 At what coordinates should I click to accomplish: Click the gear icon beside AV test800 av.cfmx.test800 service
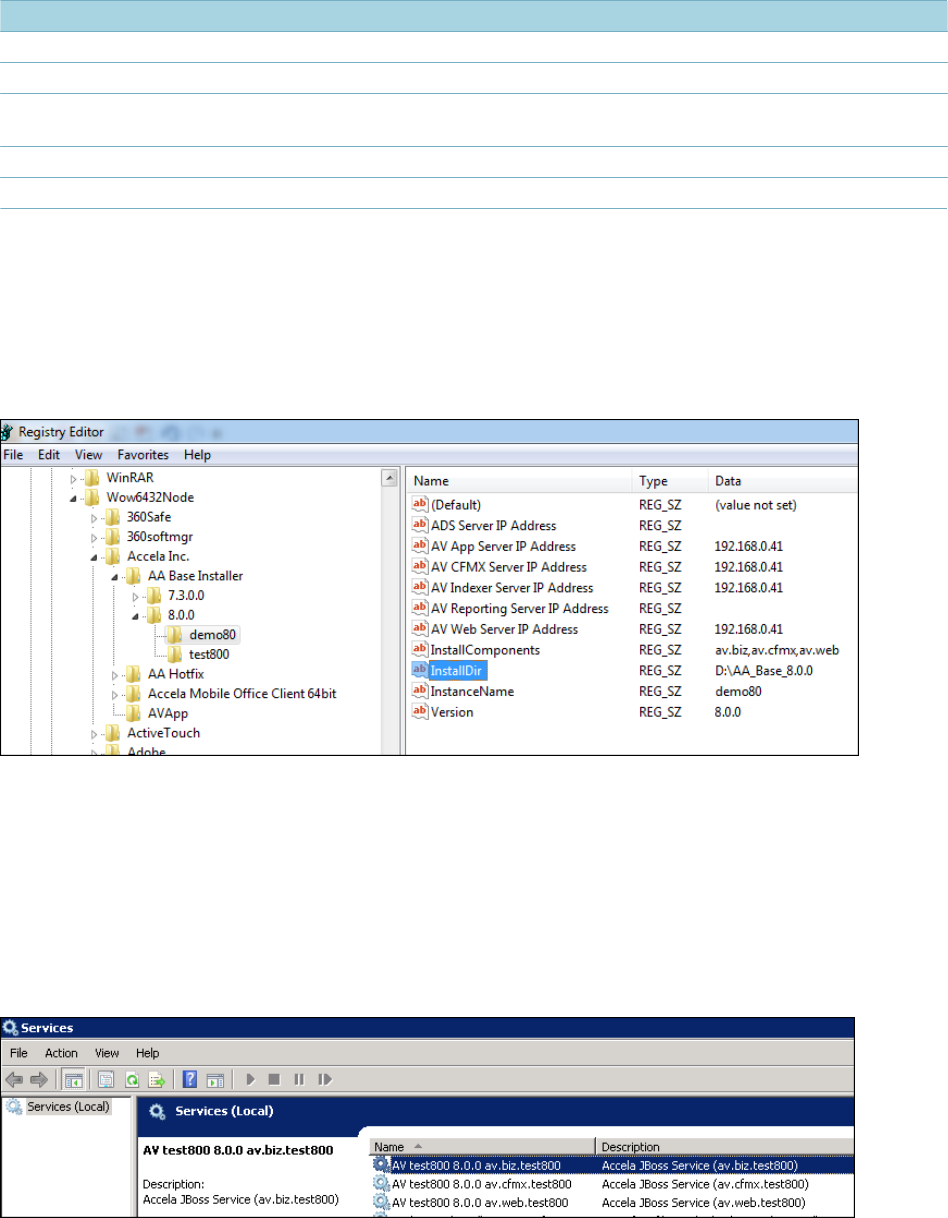(x=381, y=1183)
